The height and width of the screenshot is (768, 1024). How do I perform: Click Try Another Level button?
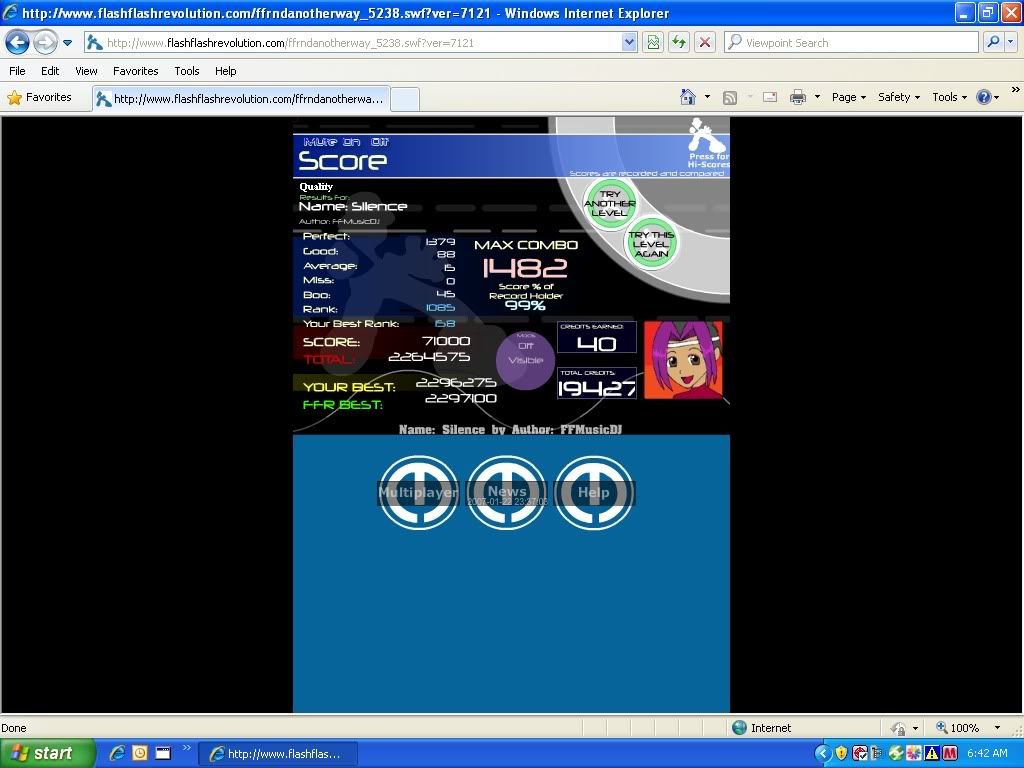click(x=609, y=203)
